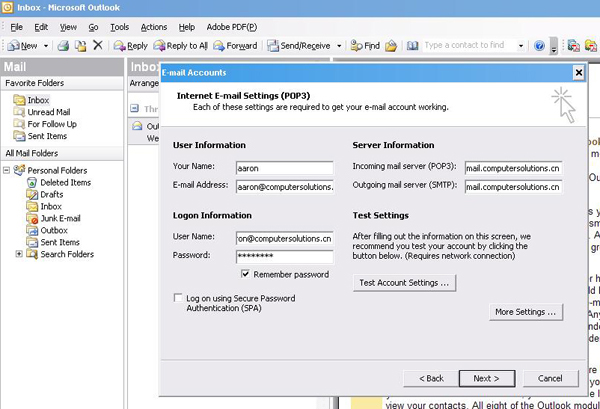Screen dimensions: 600x409
Task: Select For Follow Up favorite folder
Action: pos(45,124)
